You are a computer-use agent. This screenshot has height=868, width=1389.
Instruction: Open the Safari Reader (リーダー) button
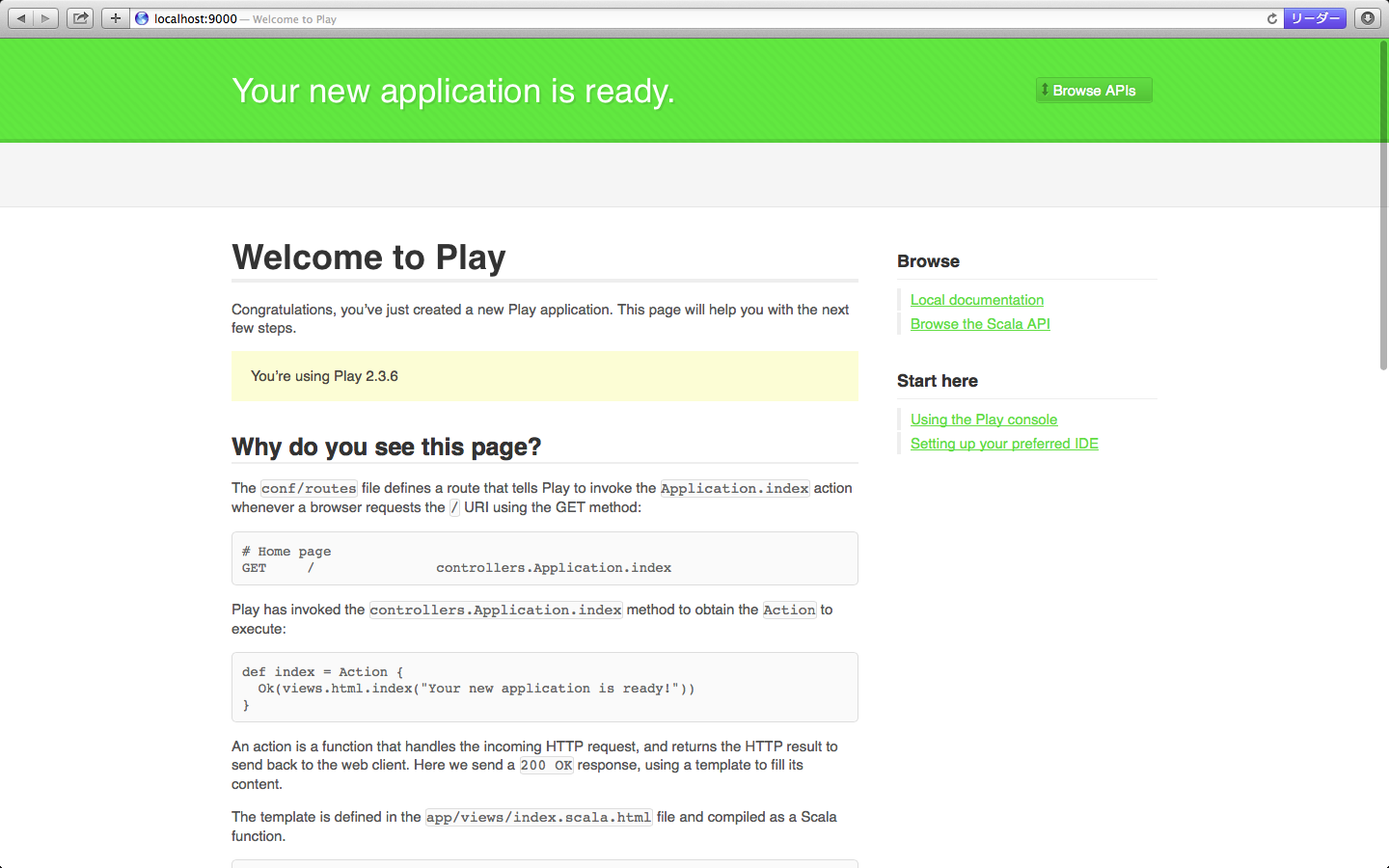point(1315,18)
